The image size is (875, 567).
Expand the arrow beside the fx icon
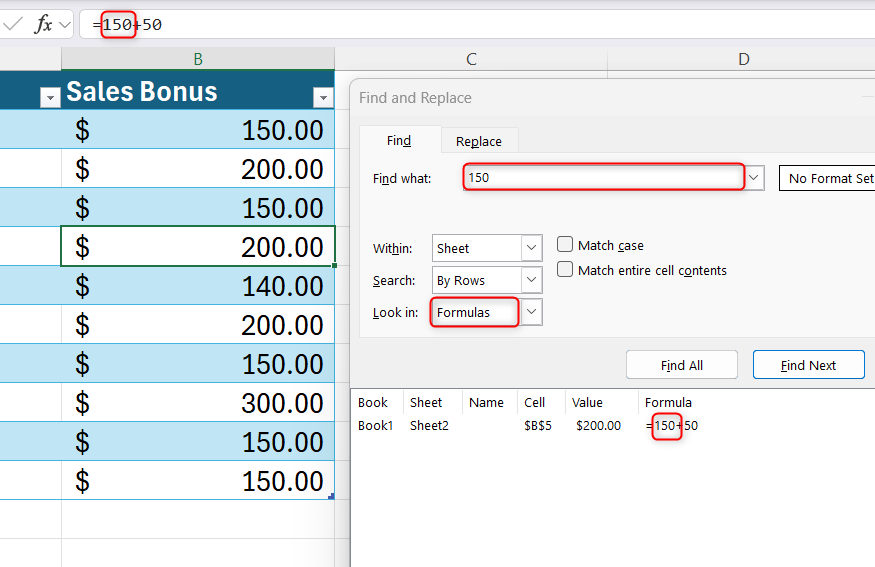(65, 25)
